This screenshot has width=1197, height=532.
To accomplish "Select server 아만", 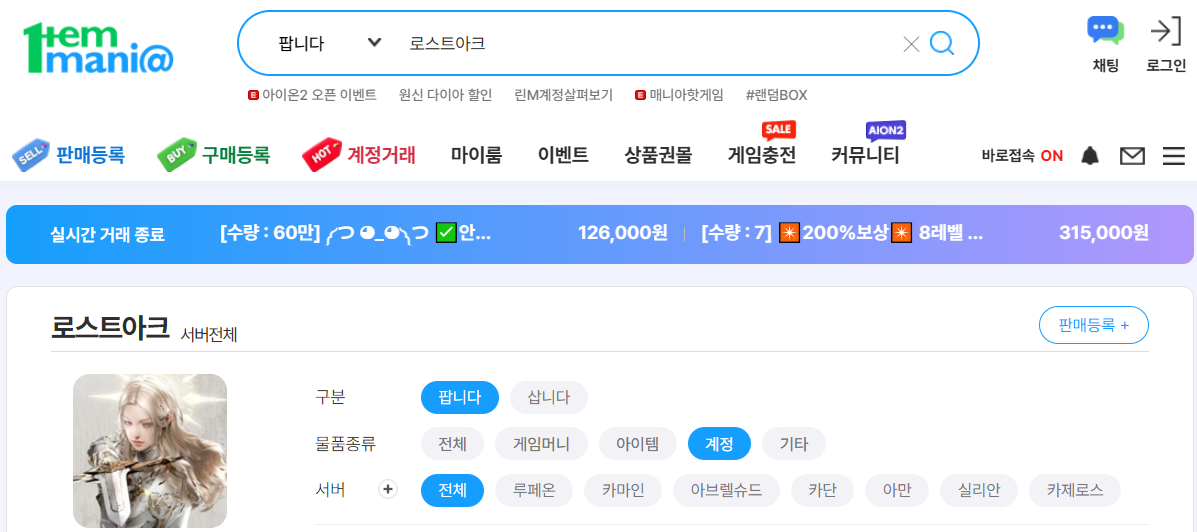I will (x=897, y=490).
